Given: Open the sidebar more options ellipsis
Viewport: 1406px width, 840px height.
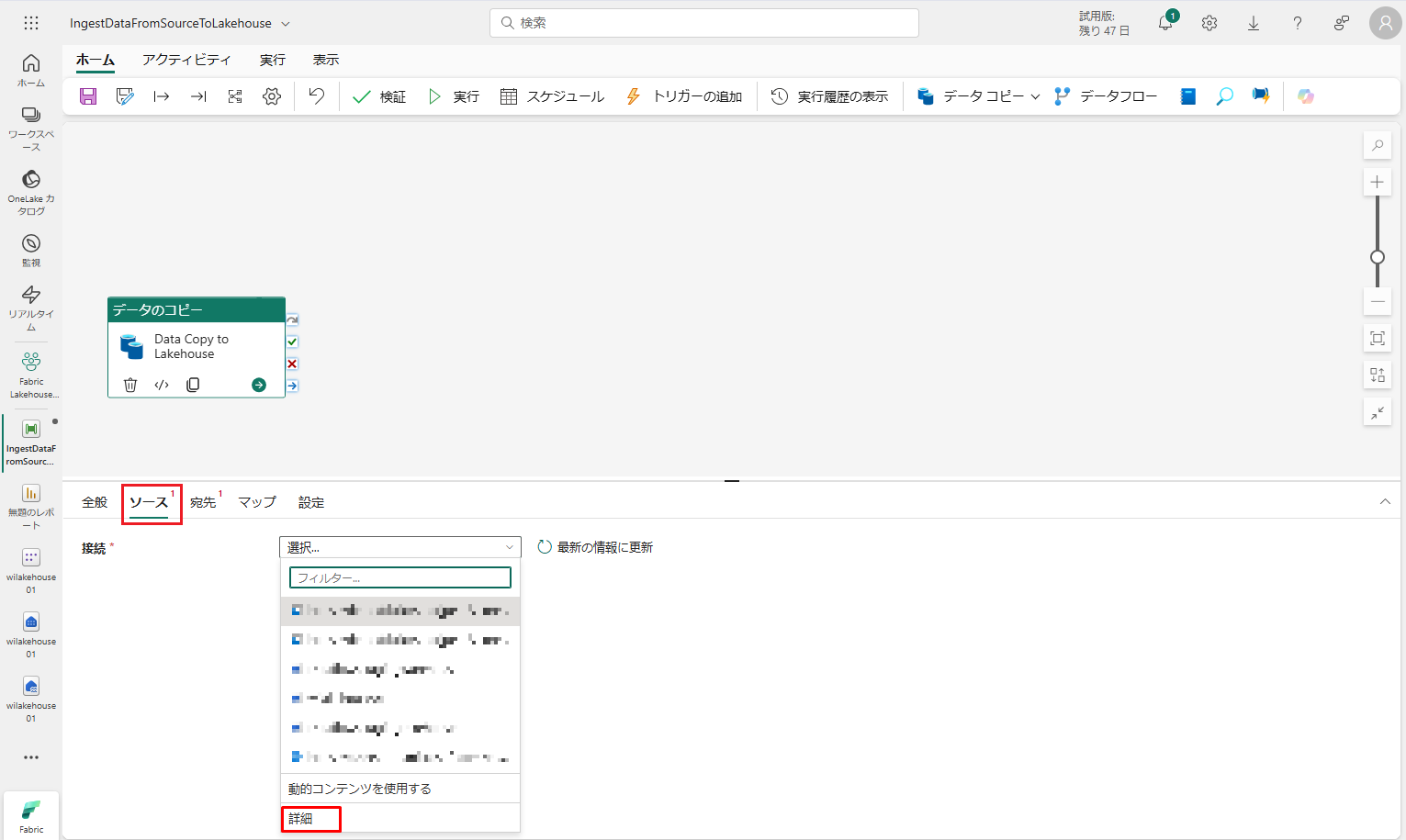Looking at the screenshot, I should pyautogui.click(x=31, y=757).
